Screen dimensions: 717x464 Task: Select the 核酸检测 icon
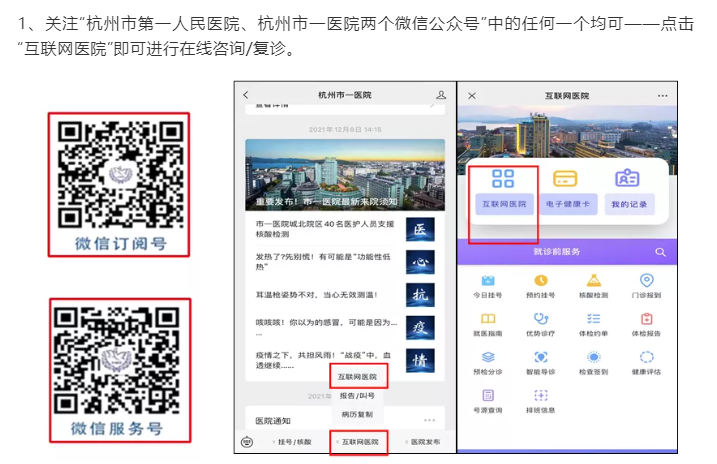coord(593,281)
